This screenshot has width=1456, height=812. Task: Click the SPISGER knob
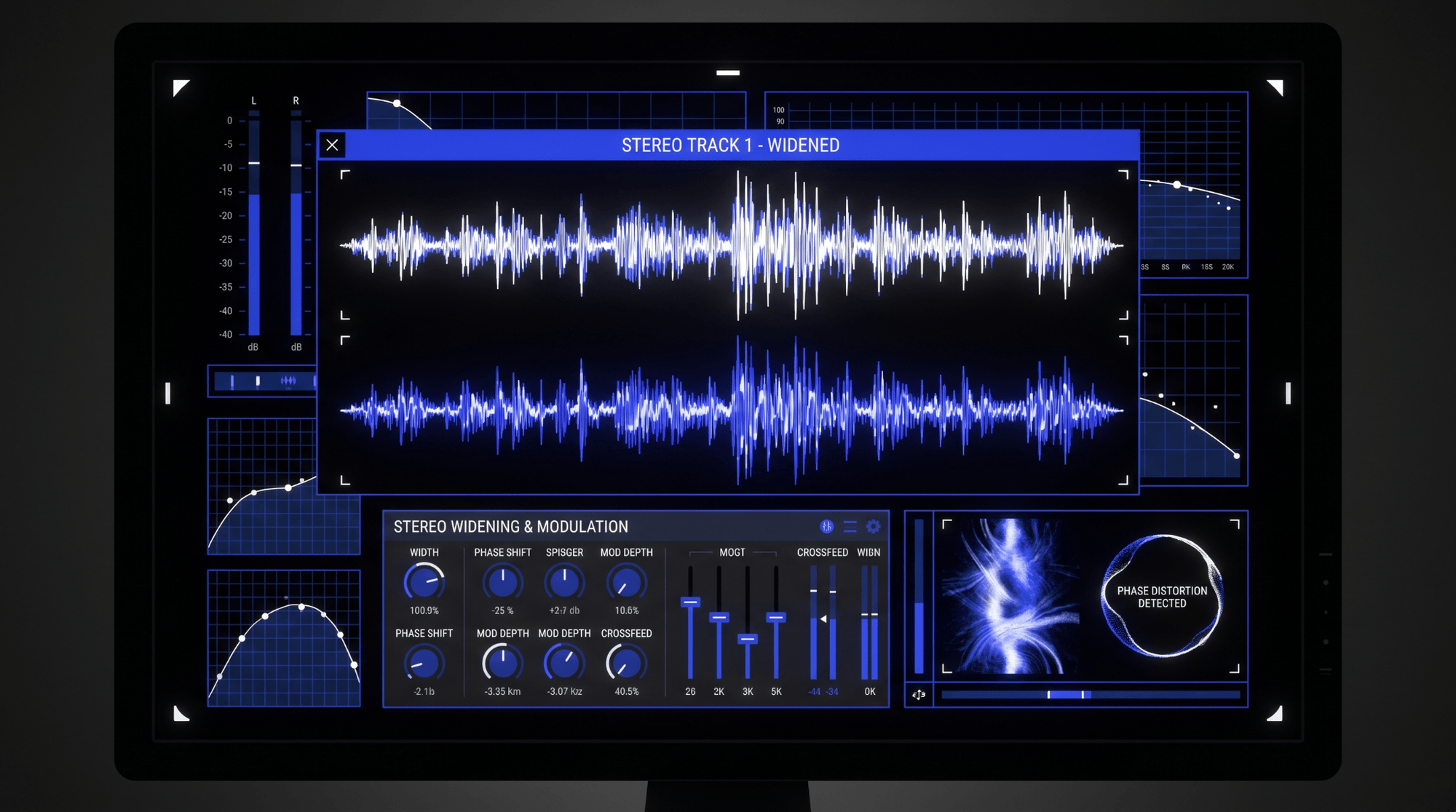point(564,582)
